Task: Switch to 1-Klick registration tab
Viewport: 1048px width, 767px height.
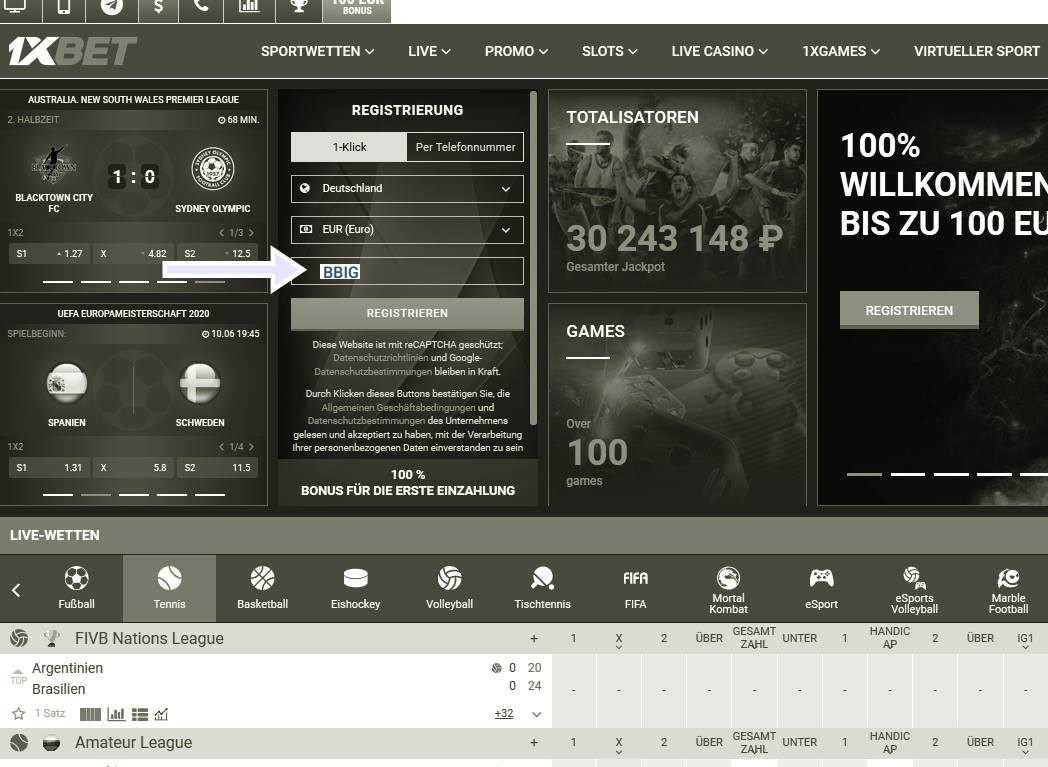Action: (349, 147)
